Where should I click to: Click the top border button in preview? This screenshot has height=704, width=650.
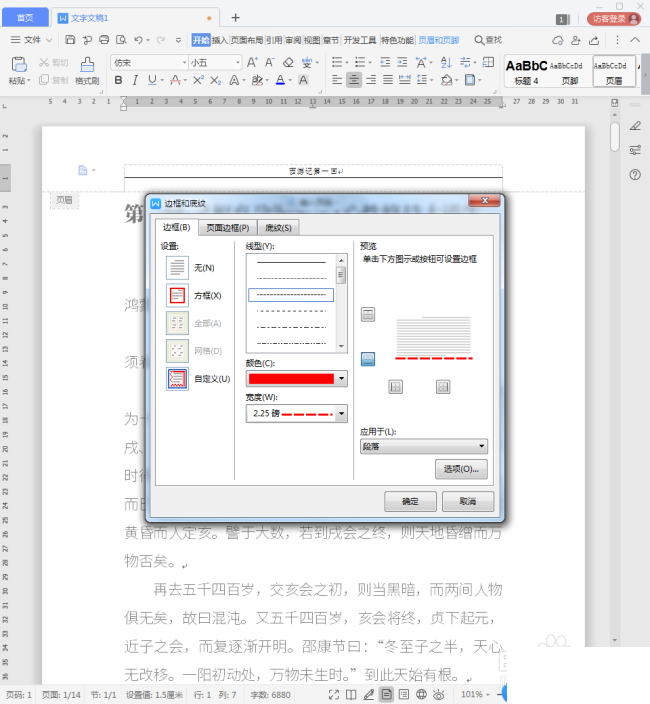368,315
